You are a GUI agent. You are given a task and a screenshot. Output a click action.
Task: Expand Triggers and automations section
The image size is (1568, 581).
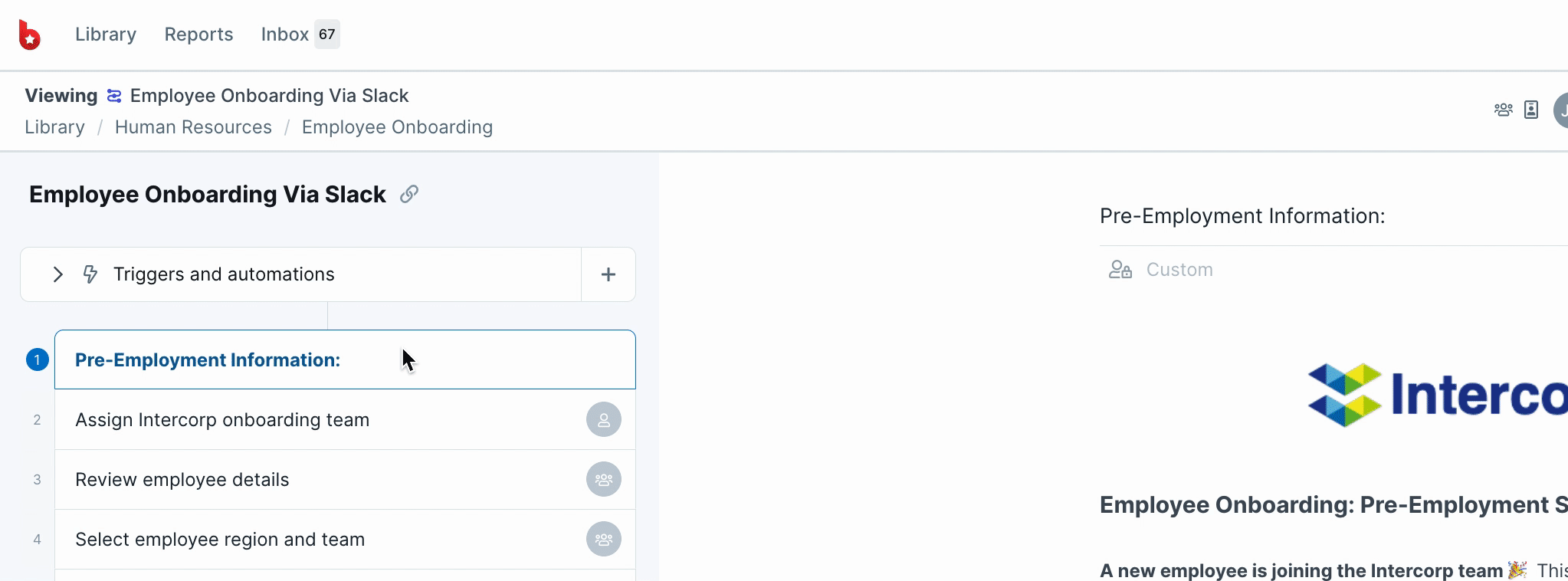point(57,274)
